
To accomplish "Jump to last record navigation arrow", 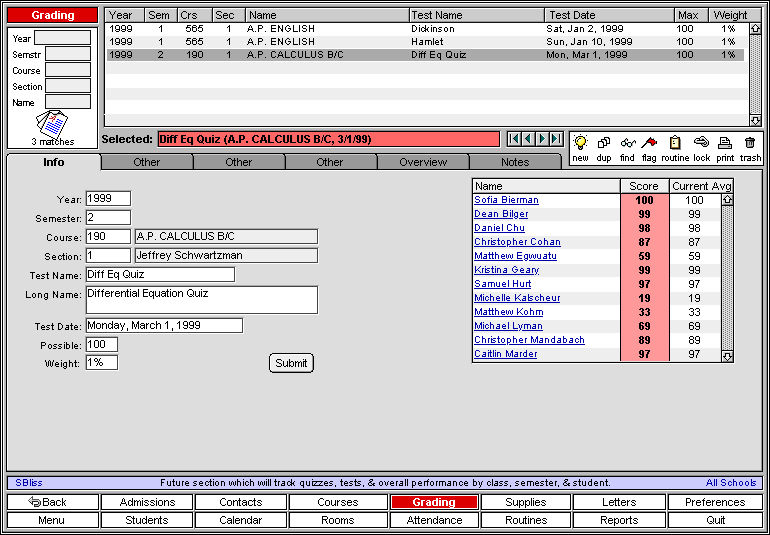I will [x=556, y=139].
